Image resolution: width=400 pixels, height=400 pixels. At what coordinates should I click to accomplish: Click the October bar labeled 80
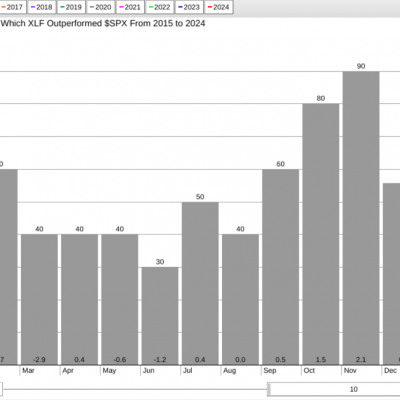[x=321, y=234]
